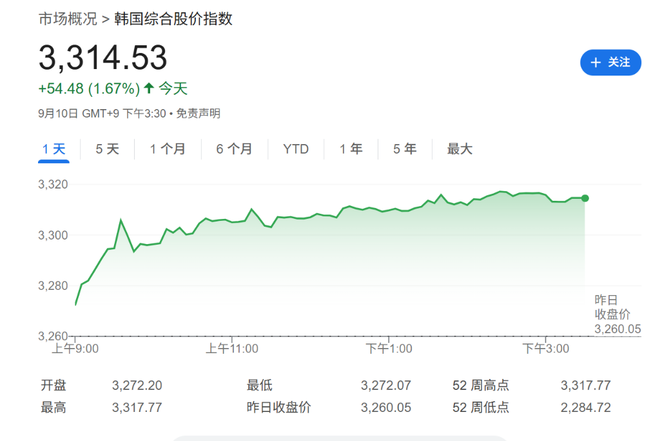Click the 52 周低点 value 2,284.72
Image resolution: width=660 pixels, height=441 pixels.
click(x=586, y=407)
